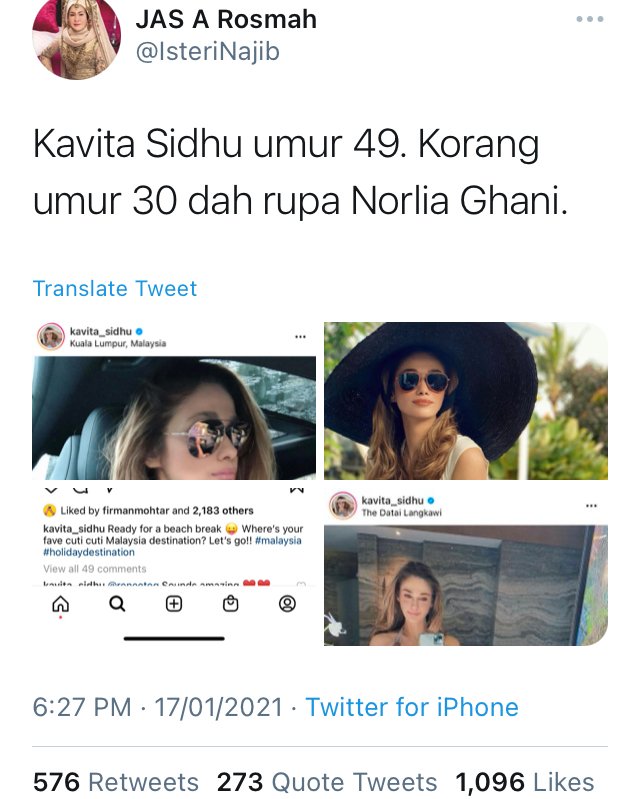Tap the JAS A Rosmah profile avatar
This screenshot has height=799, width=640.
pos(76,39)
